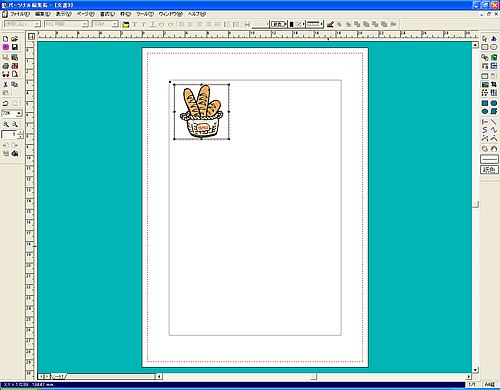500x390 pixels.
Task: Click the Copy icon beside scissors
Action: 15,84
